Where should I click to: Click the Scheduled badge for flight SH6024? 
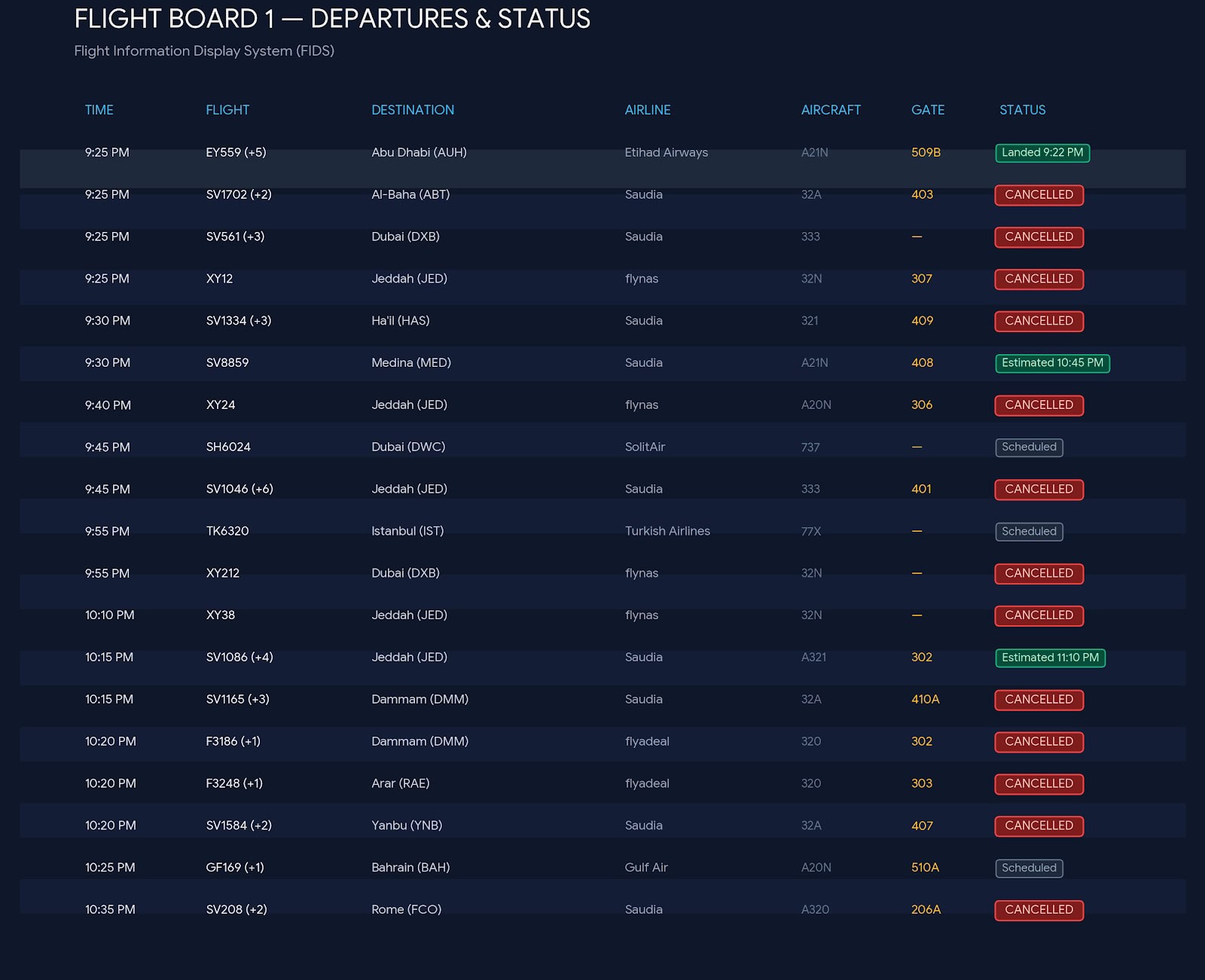pos(1029,447)
